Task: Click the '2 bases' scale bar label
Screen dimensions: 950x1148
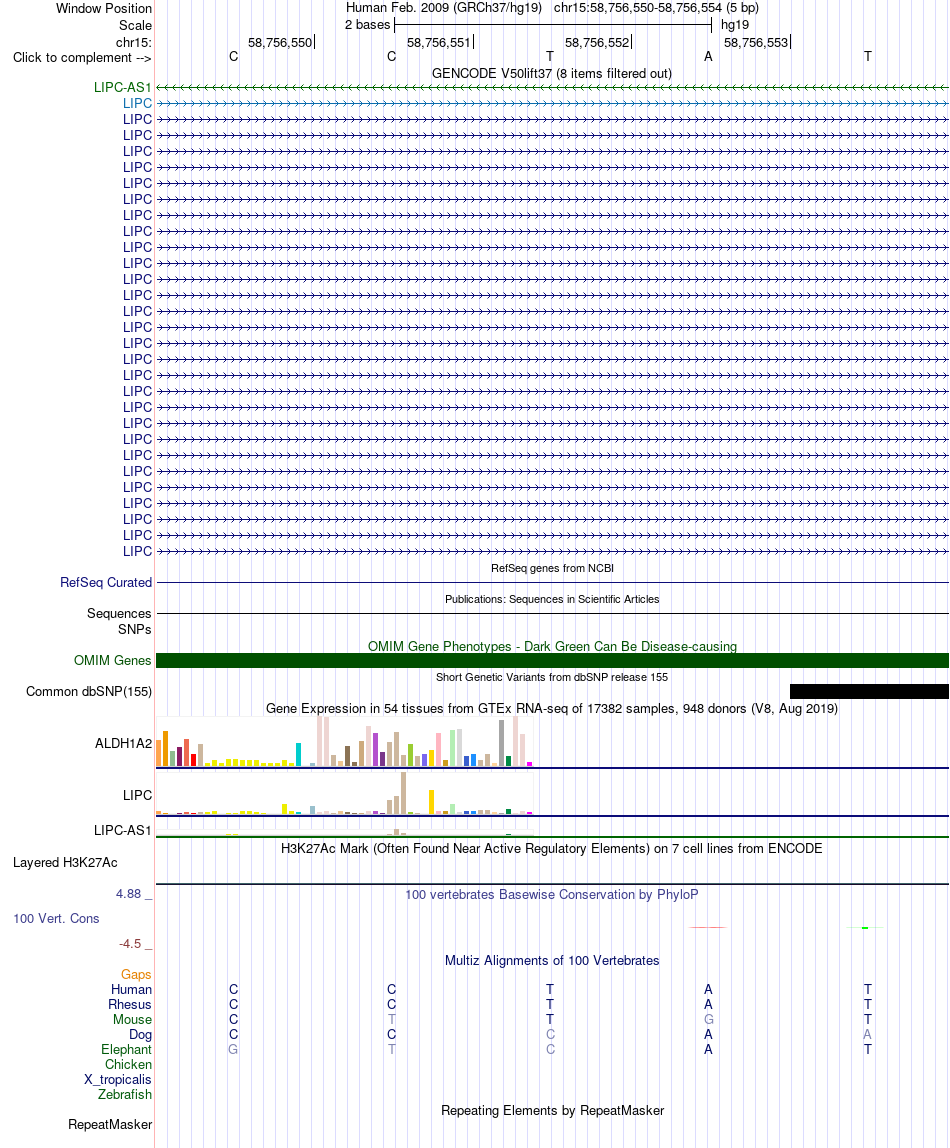Action: point(367,25)
